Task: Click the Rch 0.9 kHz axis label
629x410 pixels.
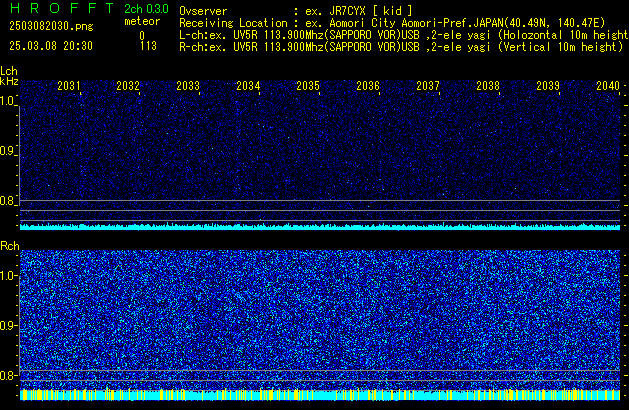Action: [8, 325]
